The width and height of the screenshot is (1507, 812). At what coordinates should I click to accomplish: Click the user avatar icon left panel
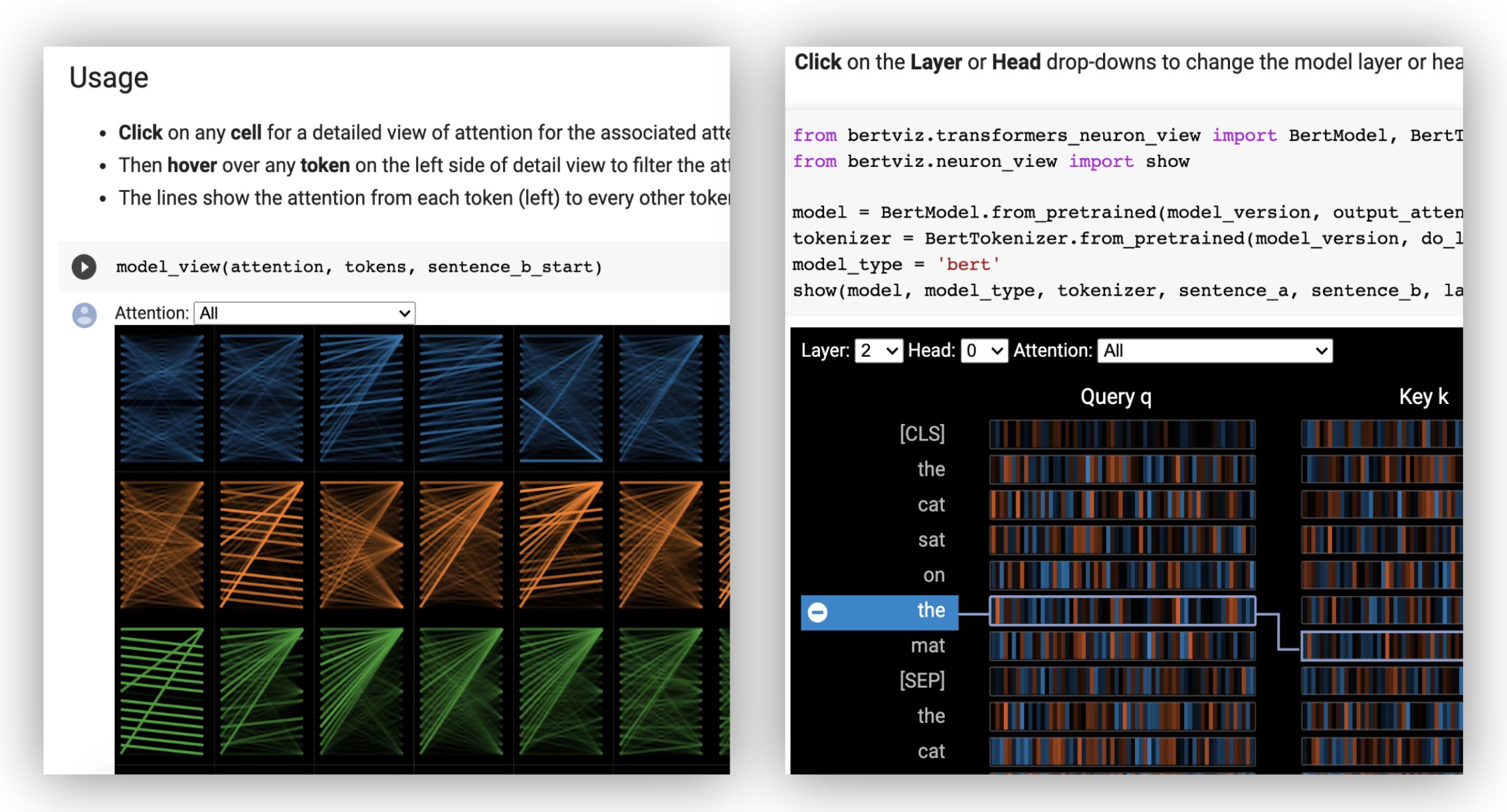click(x=84, y=313)
